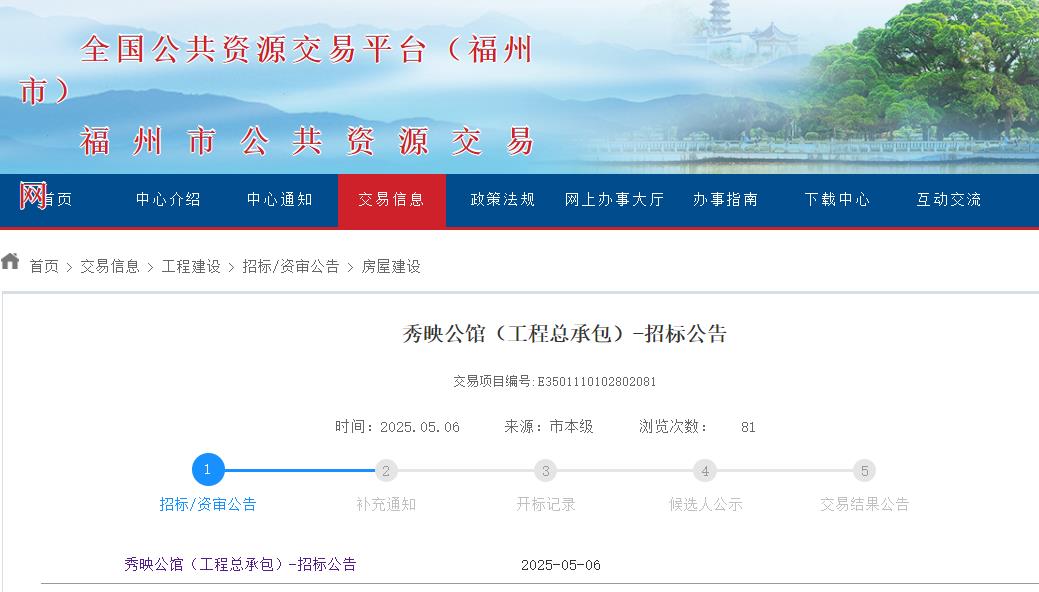Click the 时间：2025.05.06 text
The width and height of the screenshot is (1039, 592).
point(398,427)
